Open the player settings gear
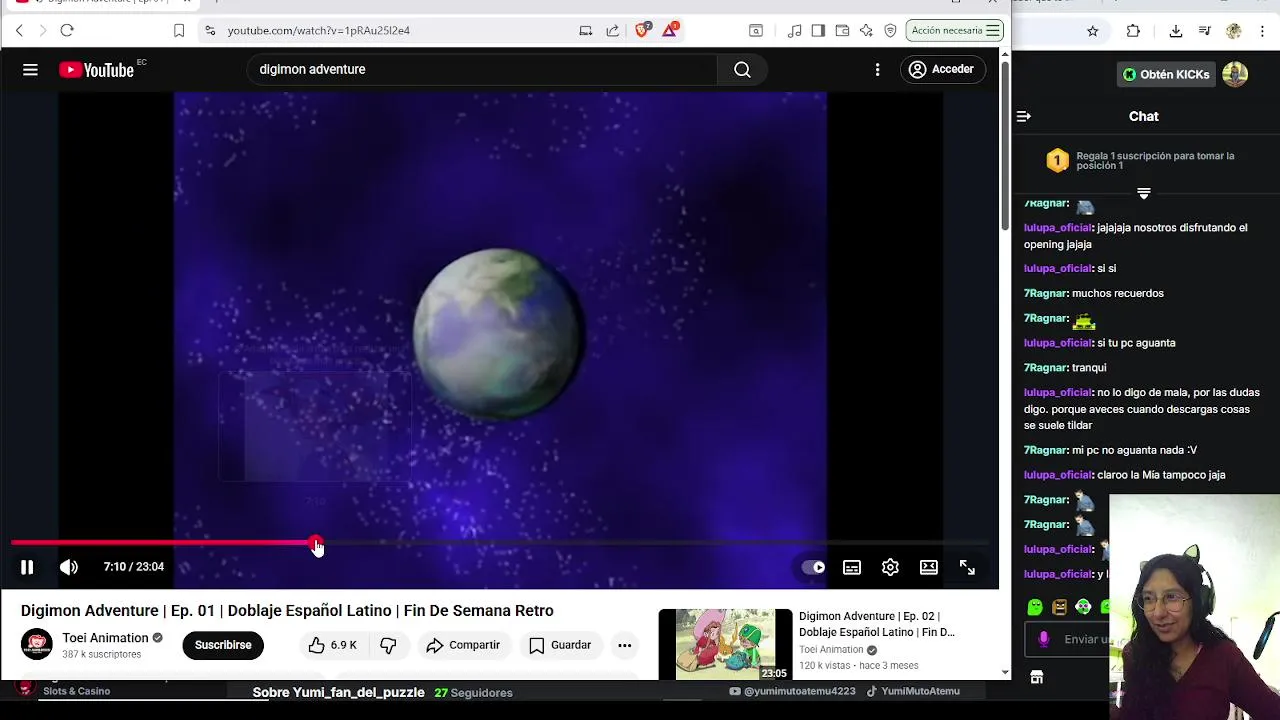This screenshot has width=1280, height=720. [890, 567]
